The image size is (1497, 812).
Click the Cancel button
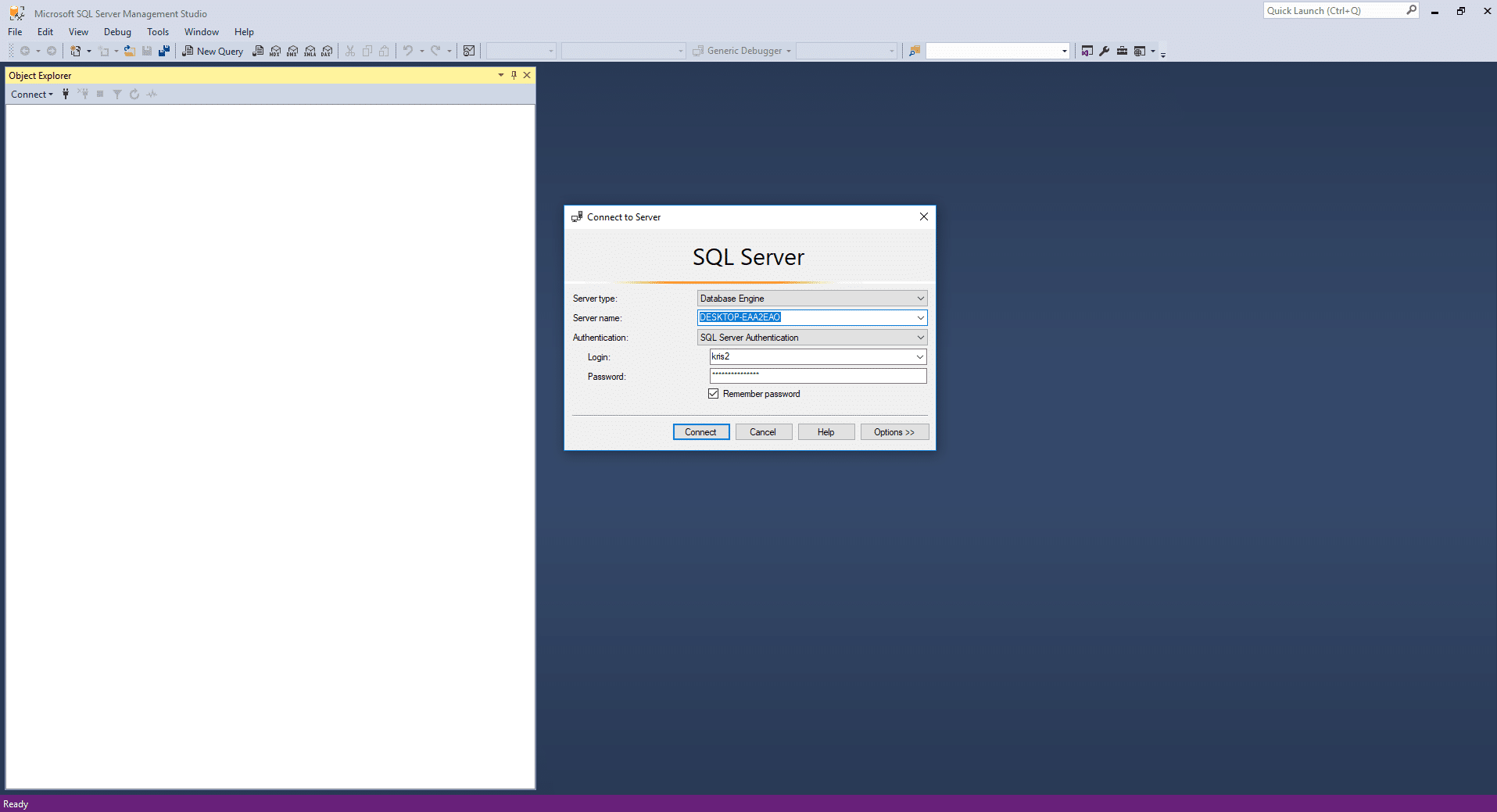point(764,432)
